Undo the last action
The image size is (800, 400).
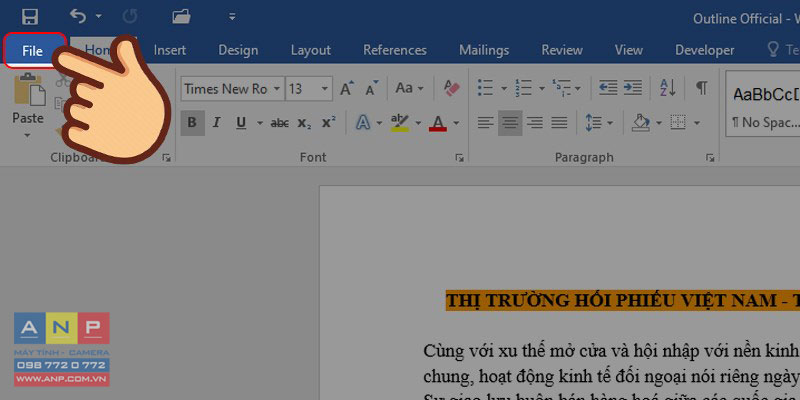pyautogui.click(x=78, y=16)
